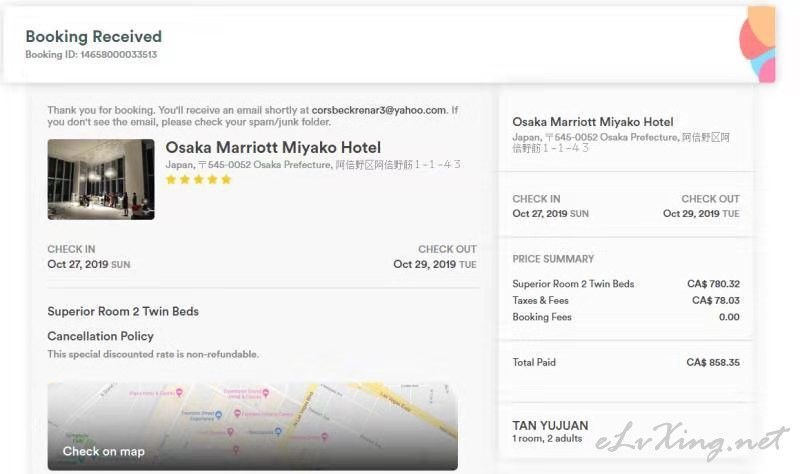The image size is (800, 474).
Task: Click the five-star rating under hotel name
Action: click(x=199, y=180)
